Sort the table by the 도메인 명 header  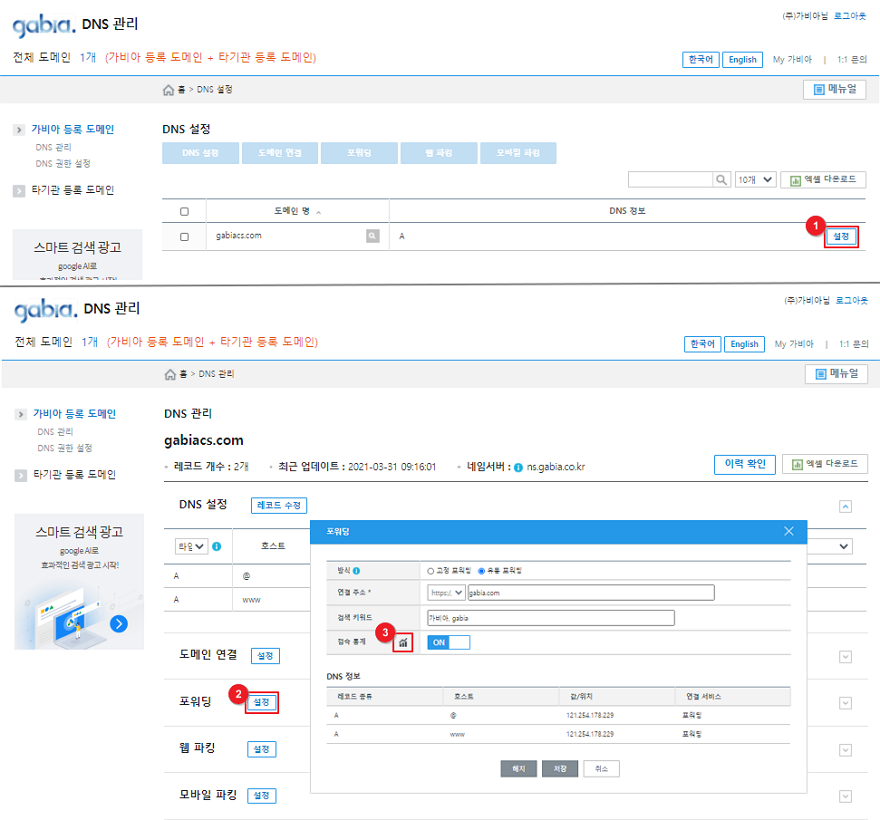click(297, 211)
